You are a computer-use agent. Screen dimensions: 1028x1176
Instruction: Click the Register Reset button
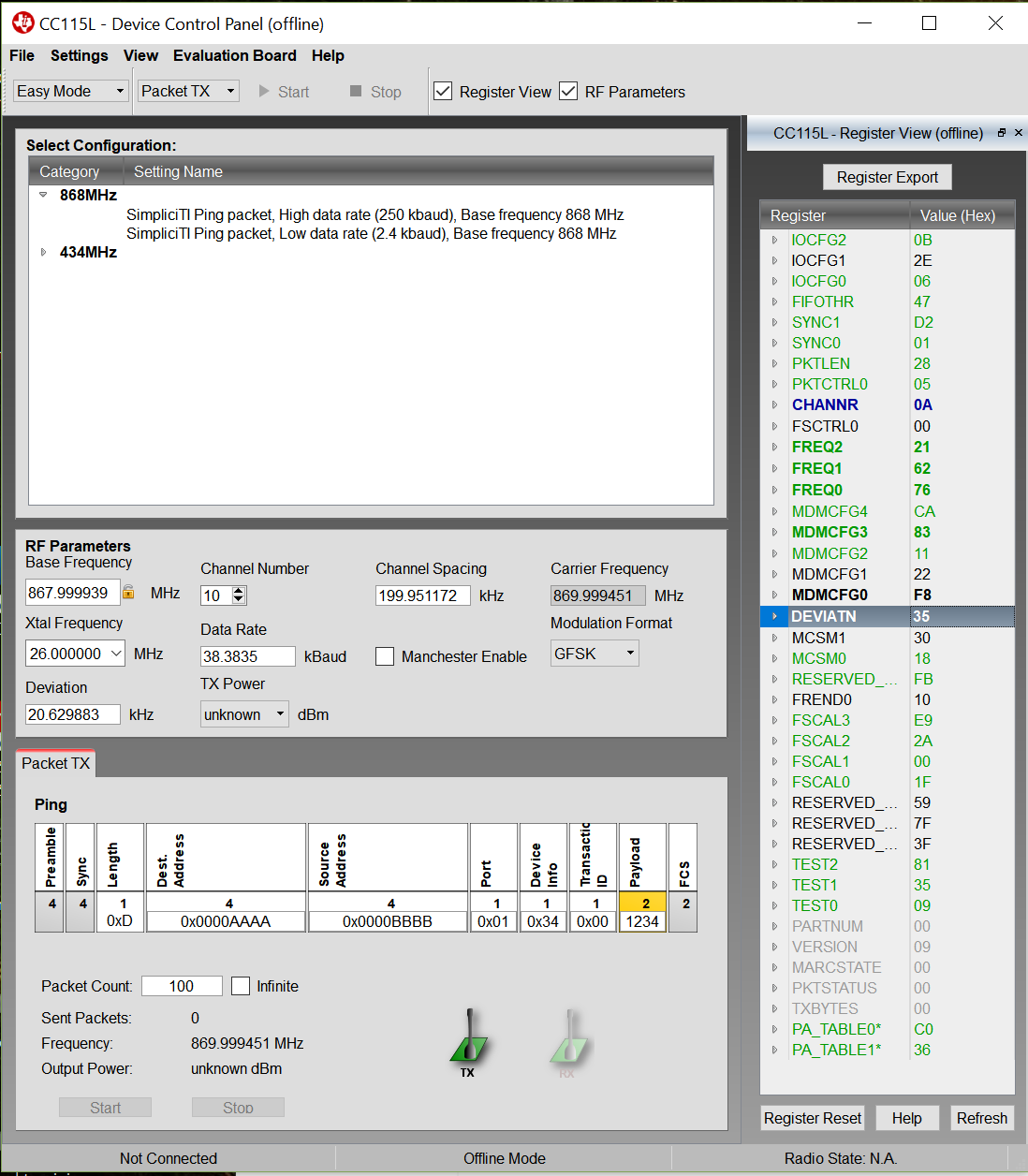pos(813,1118)
